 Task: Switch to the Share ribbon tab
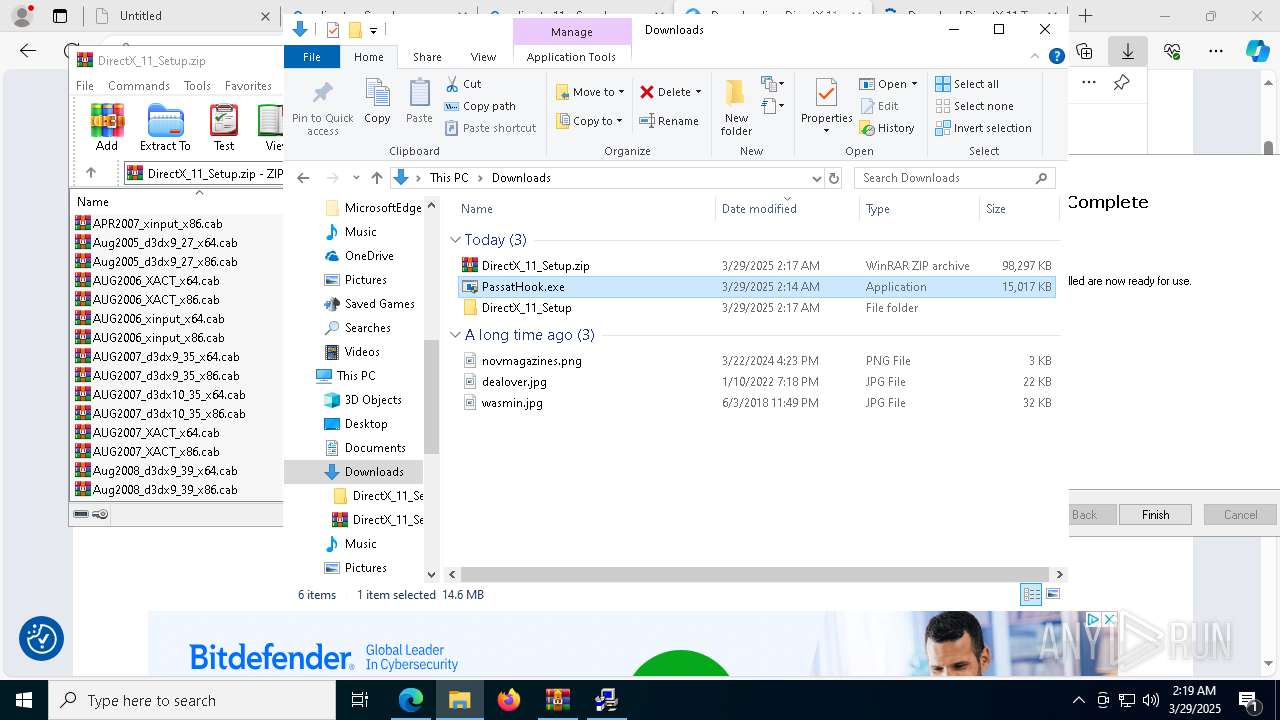[427, 57]
